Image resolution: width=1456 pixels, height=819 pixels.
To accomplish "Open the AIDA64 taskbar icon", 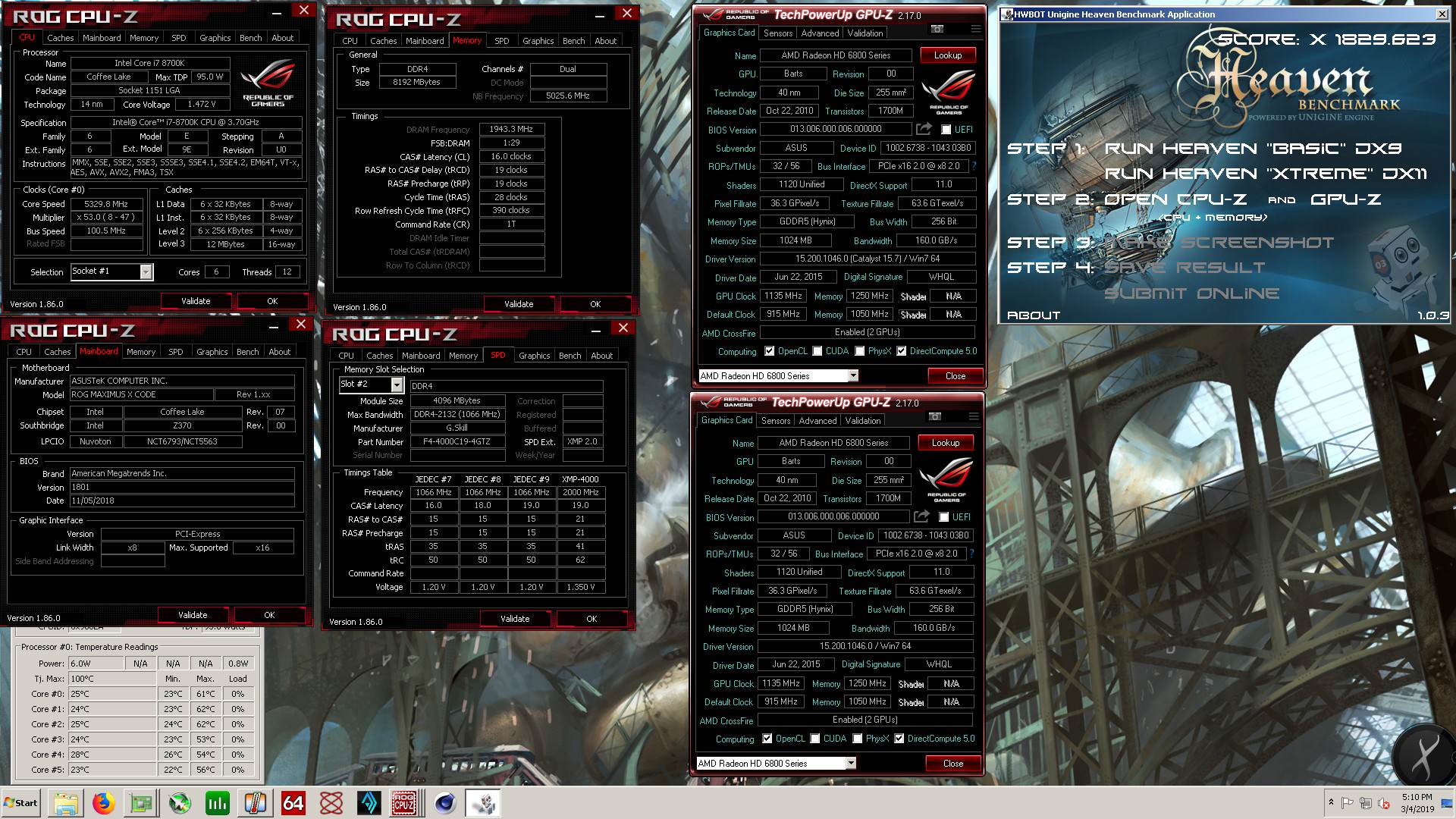I will [293, 803].
